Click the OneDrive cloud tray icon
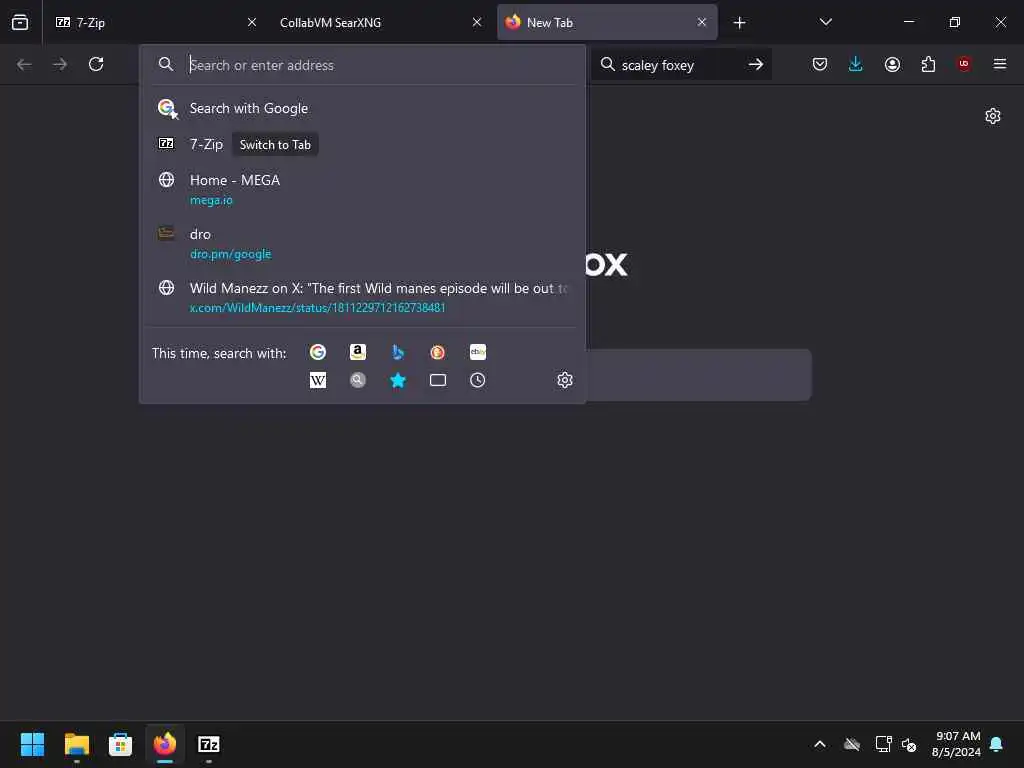This screenshot has width=1024, height=768. tap(852, 744)
